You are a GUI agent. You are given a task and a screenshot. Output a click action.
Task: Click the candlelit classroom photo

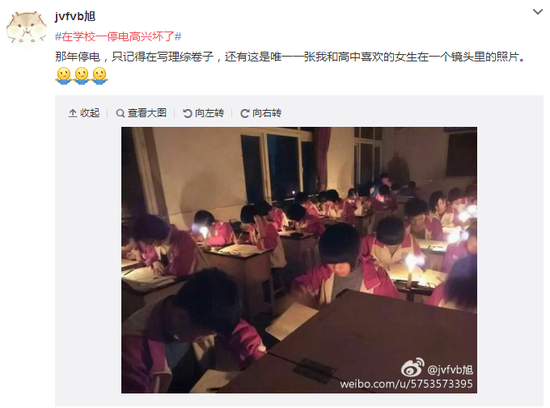299,260
